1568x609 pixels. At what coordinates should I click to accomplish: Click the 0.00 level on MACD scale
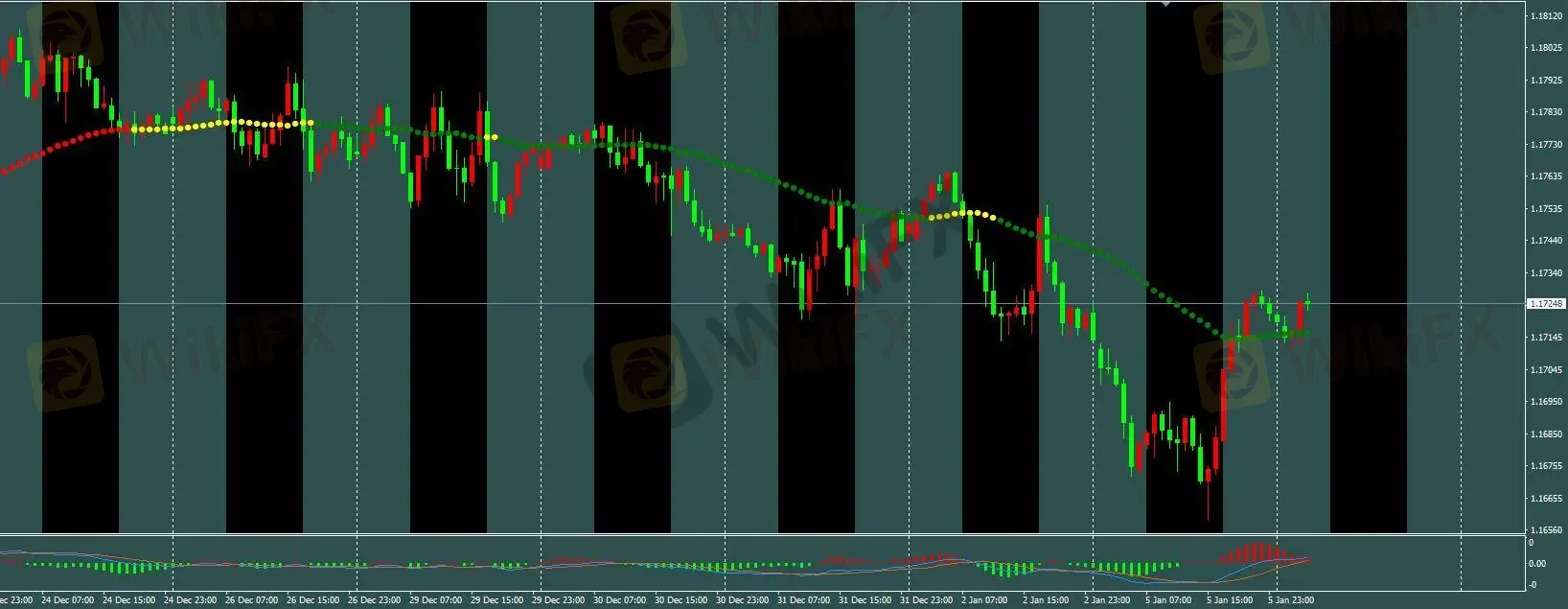coord(1536,564)
